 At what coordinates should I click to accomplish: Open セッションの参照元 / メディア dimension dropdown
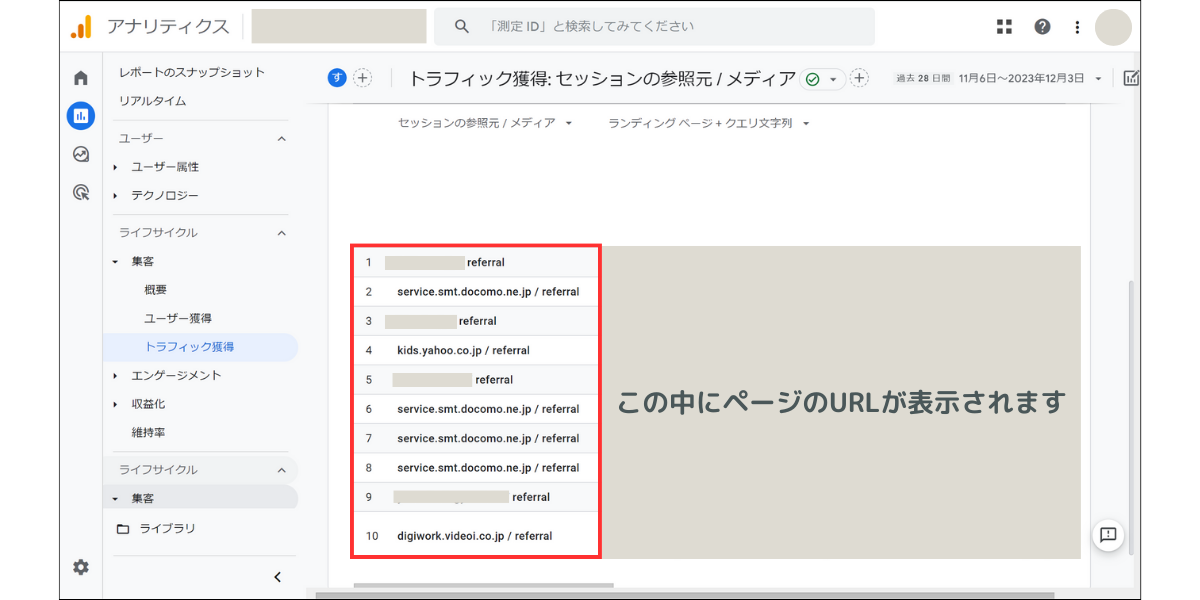pos(485,123)
